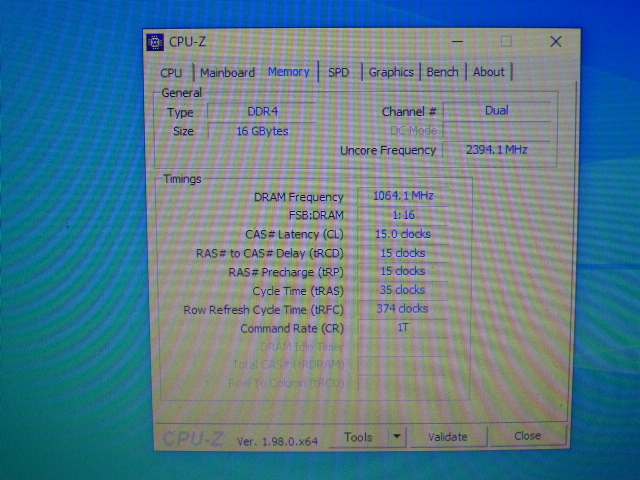The height and width of the screenshot is (480, 640).
Task: Expand the Tools dropdown arrow
Action: pyautogui.click(x=397, y=437)
